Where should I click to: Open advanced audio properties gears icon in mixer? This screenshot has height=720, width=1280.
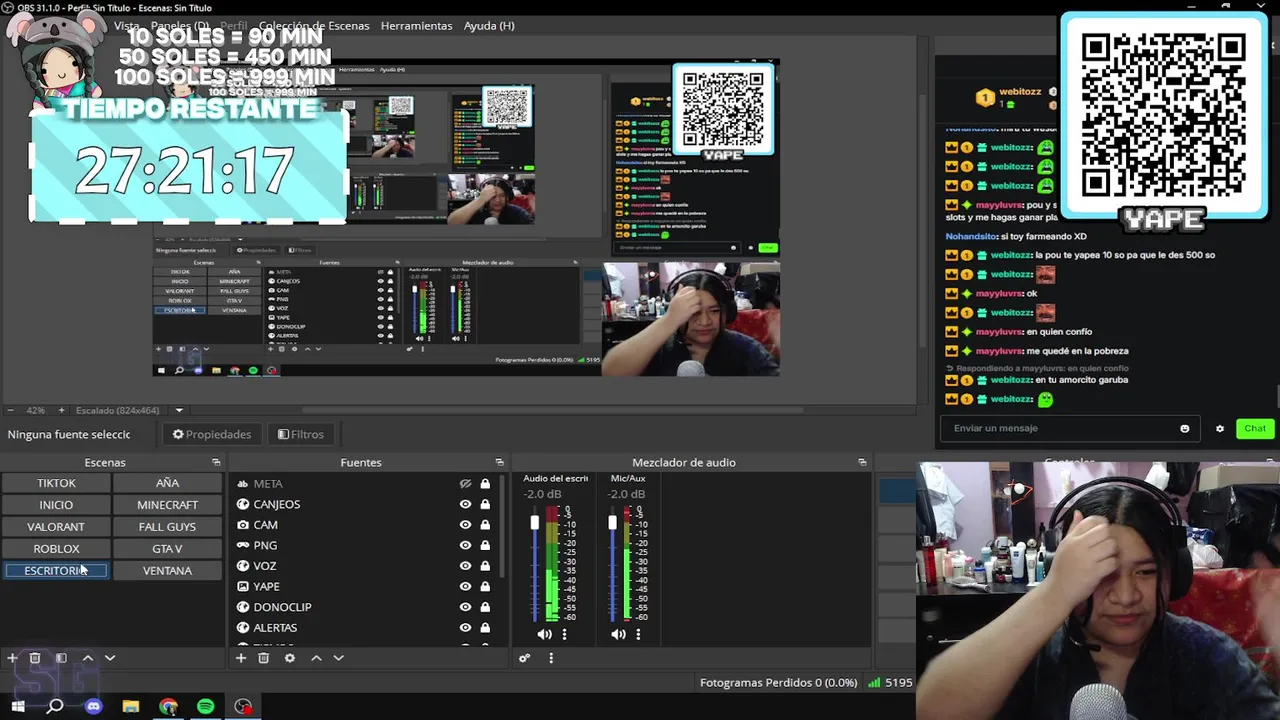coord(524,658)
